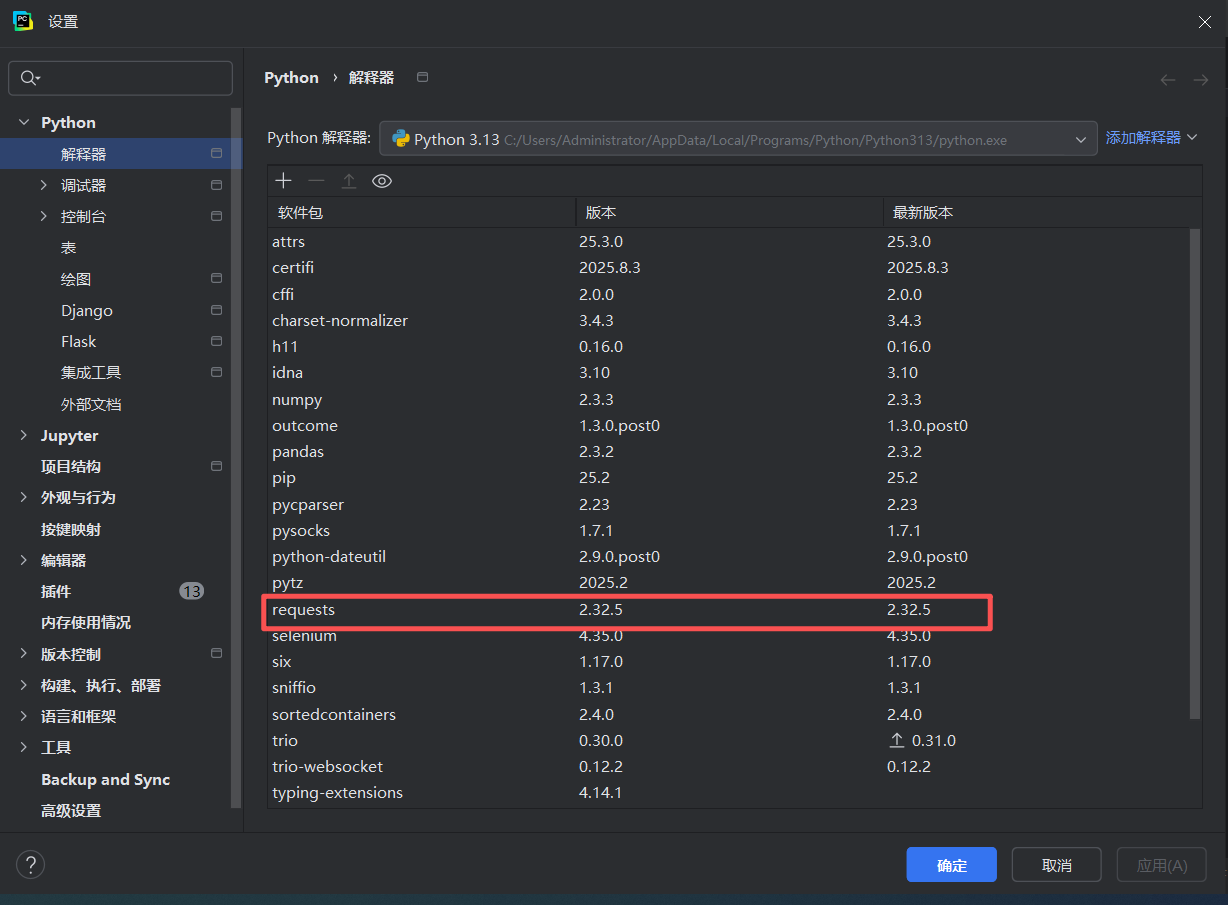Click the project icon on 调试器 row
This screenshot has width=1228, height=905.
[216, 185]
